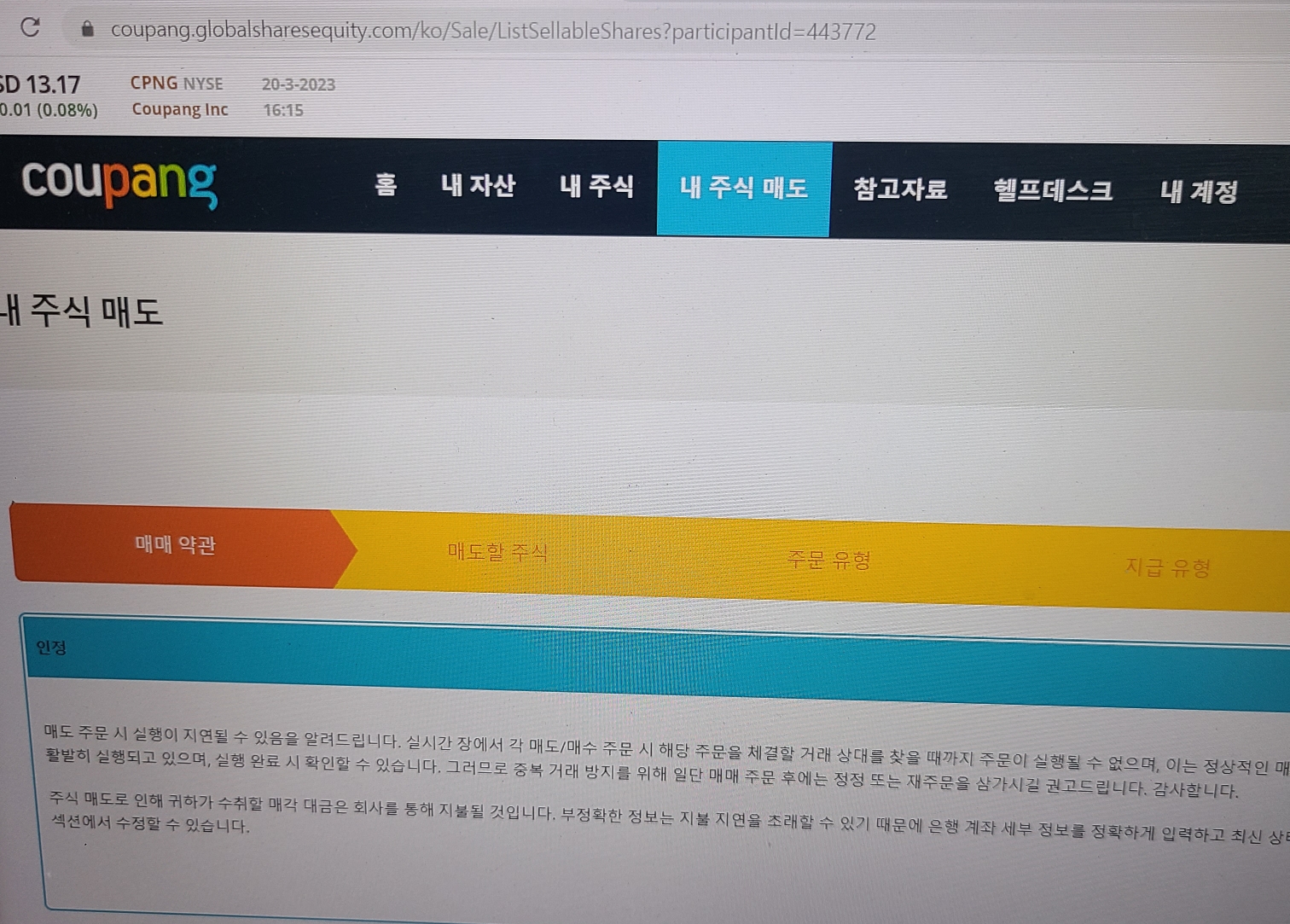This screenshot has height=924, width=1290.
Task: Go to the 주문 유형 step
Action: coord(828,560)
